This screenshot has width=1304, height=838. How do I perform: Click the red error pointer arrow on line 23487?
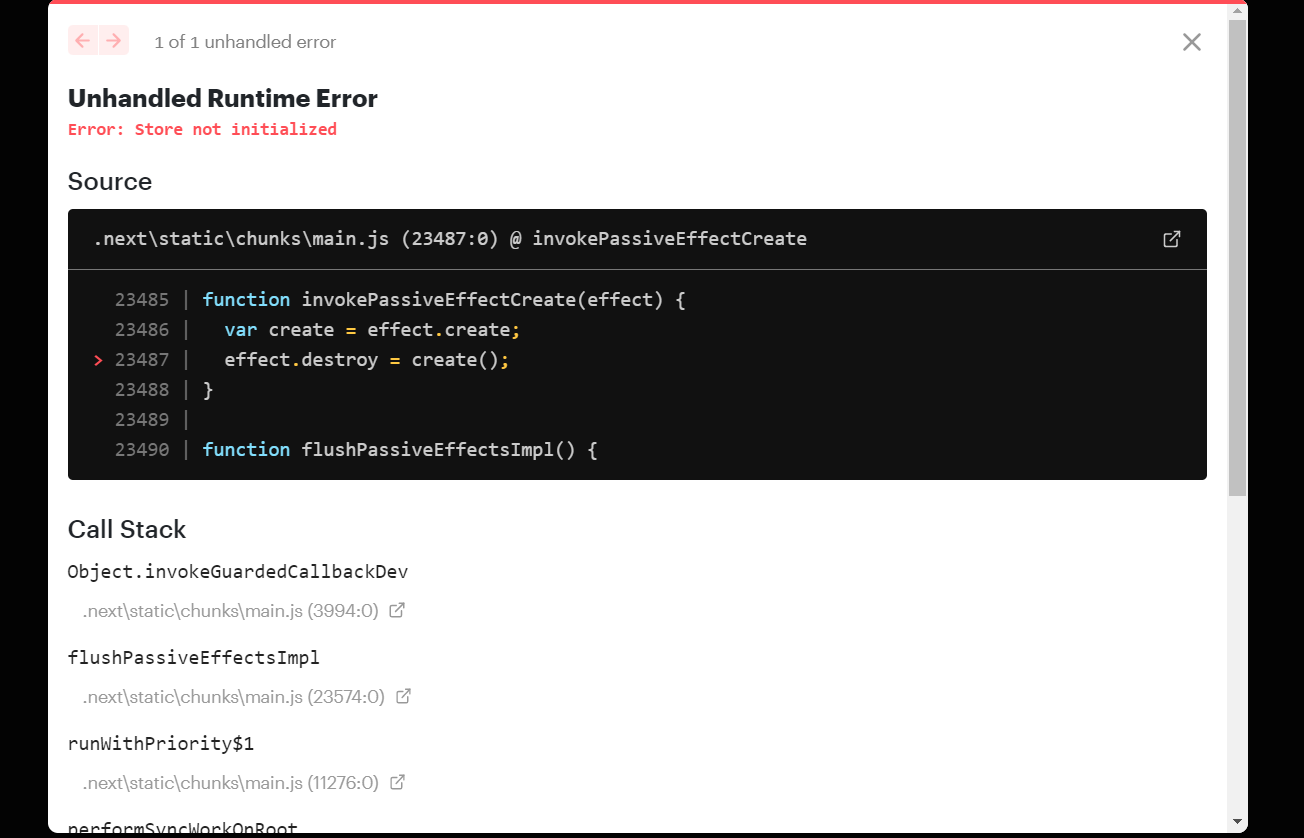pos(98,359)
